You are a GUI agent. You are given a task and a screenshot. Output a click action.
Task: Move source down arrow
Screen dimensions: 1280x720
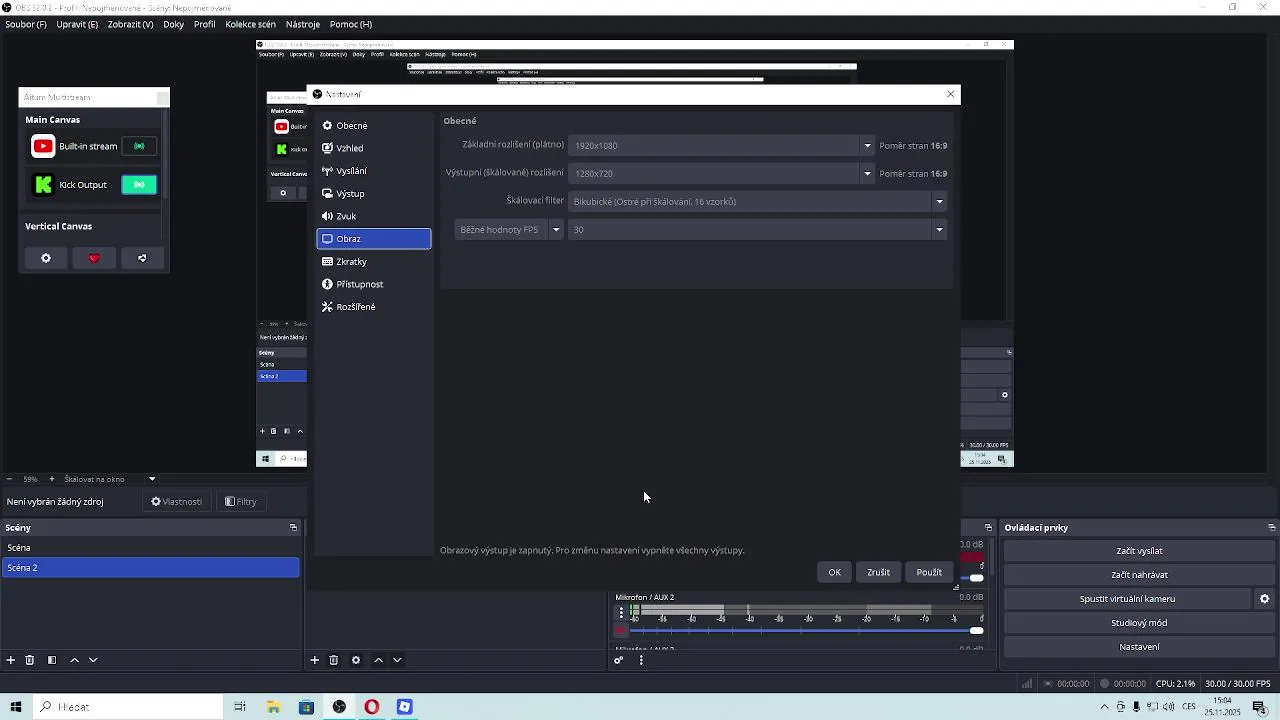click(x=397, y=660)
